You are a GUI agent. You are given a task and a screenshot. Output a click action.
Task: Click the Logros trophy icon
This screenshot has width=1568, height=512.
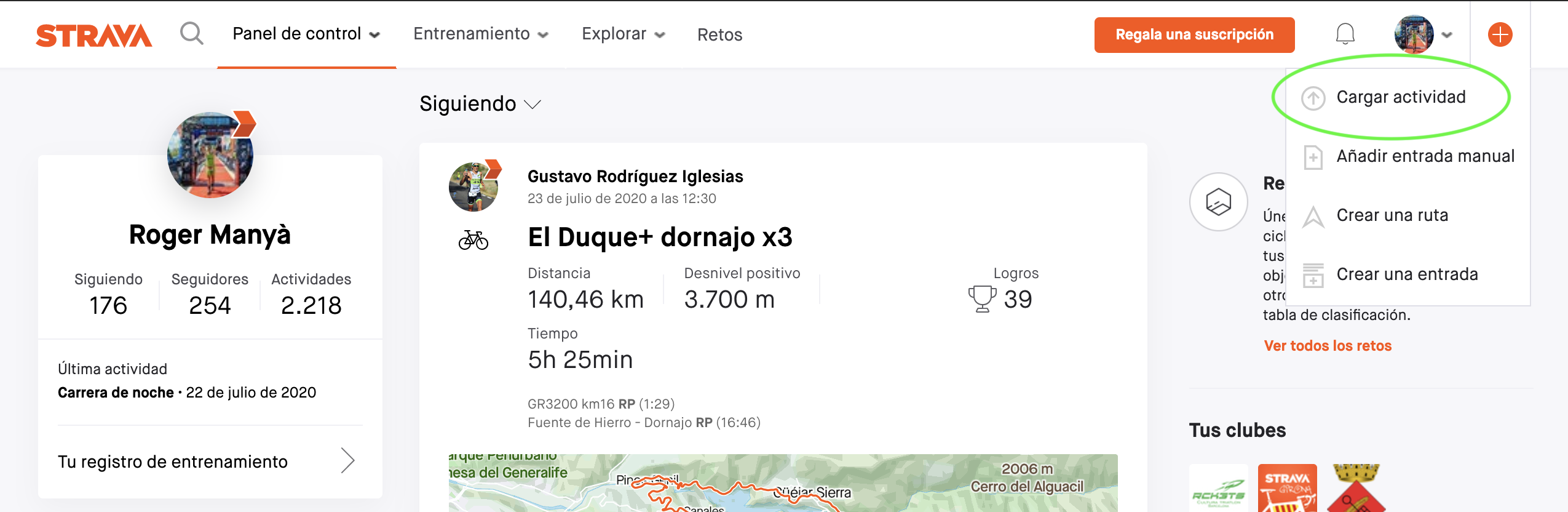tap(982, 299)
